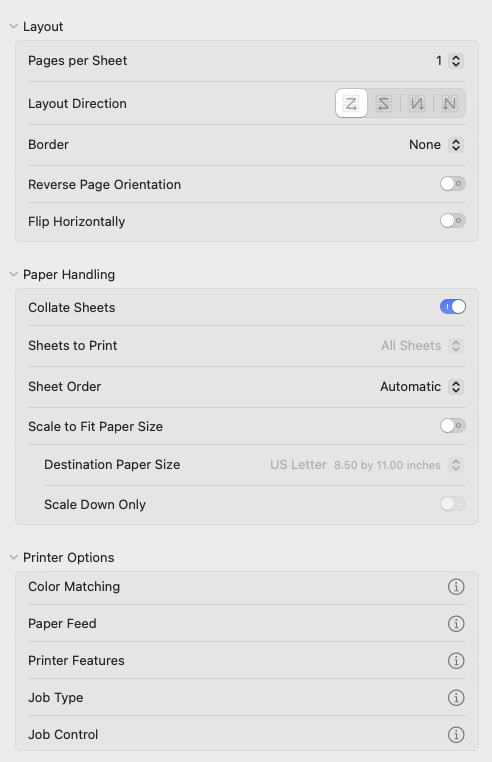Screen dimensions: 492x762
Task: Turn on Flip Horizontally
Action: click(x=453, y=221)
